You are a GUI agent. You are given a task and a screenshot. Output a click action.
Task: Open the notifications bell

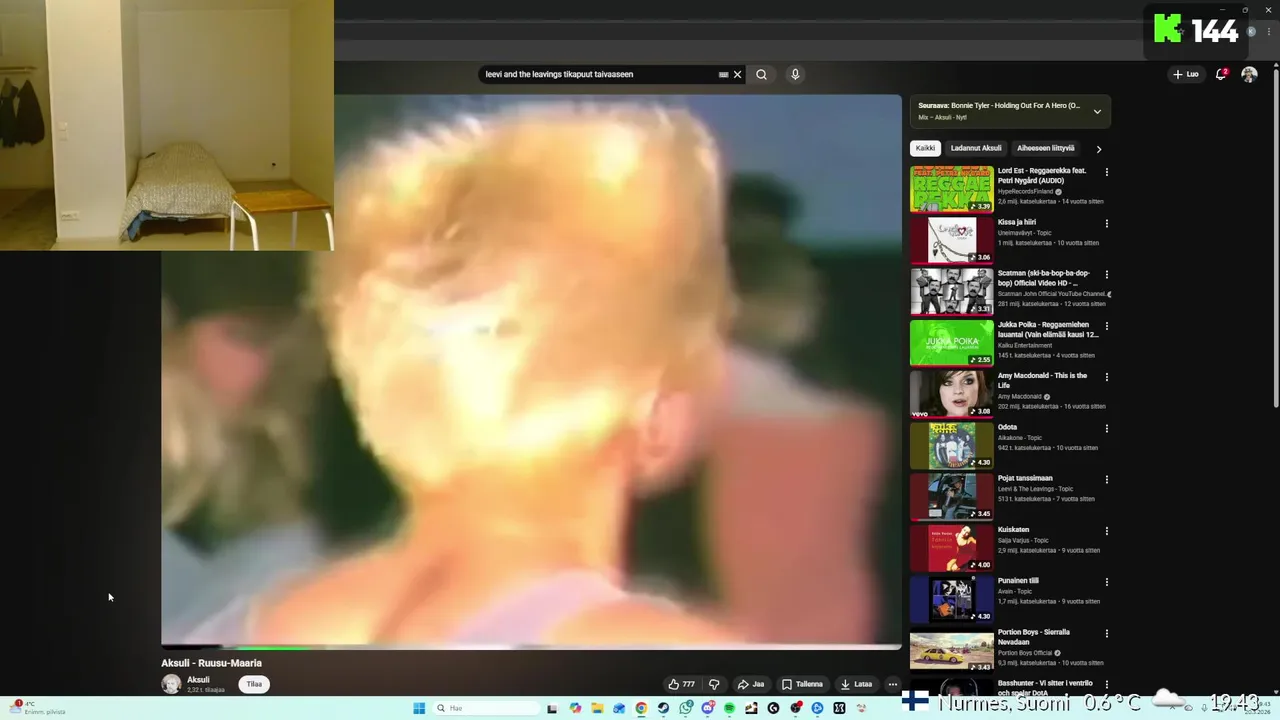pos(1221,74)
